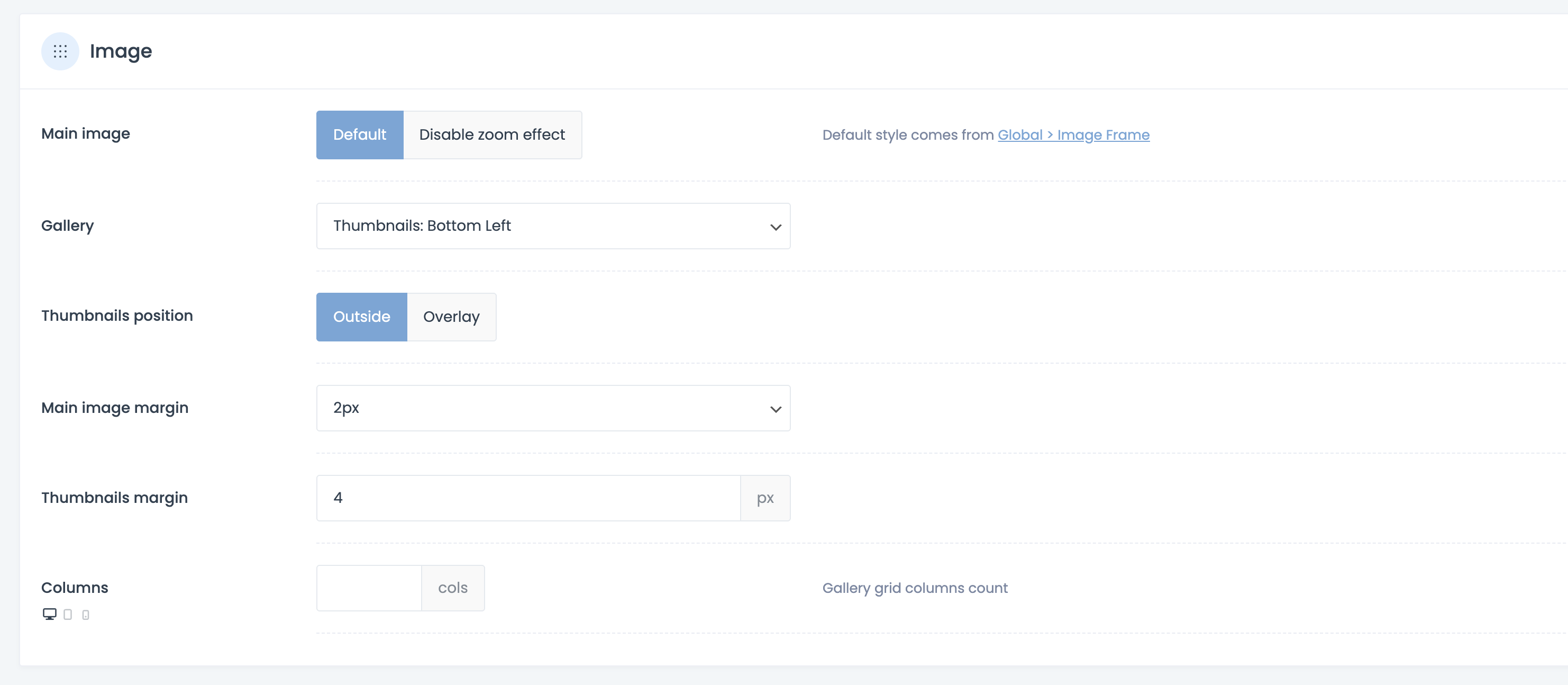Click the Thumbnails position label
The height and width of the screenshot is (685, 1568).
coord(117,316)
